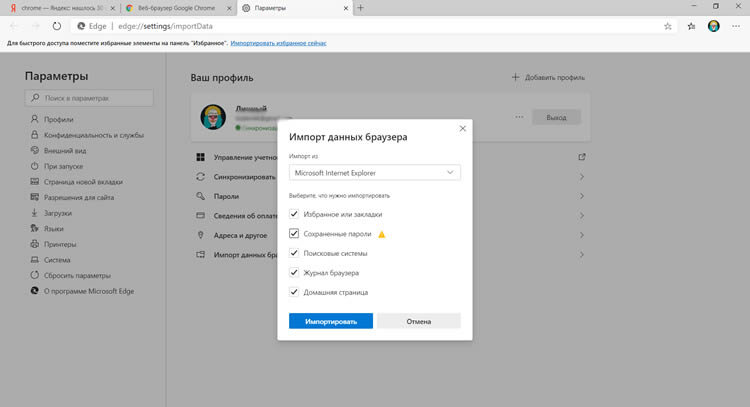Open the Edge settings and more menu
This screenshot has height=407, width=750.
[x=736, y=26]
